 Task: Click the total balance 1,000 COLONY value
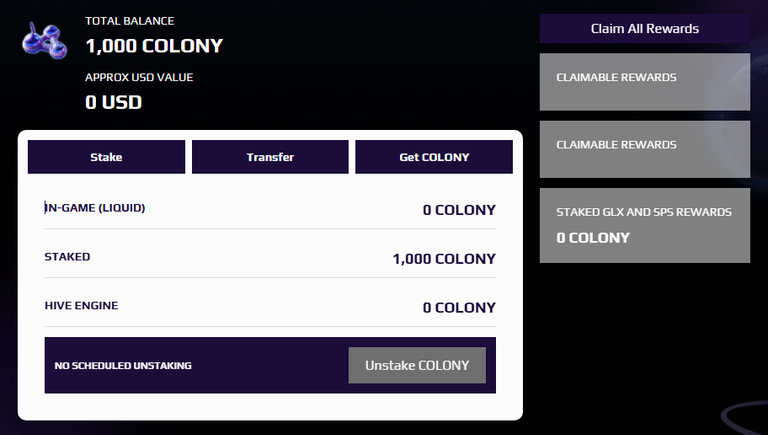coord(154,46)
